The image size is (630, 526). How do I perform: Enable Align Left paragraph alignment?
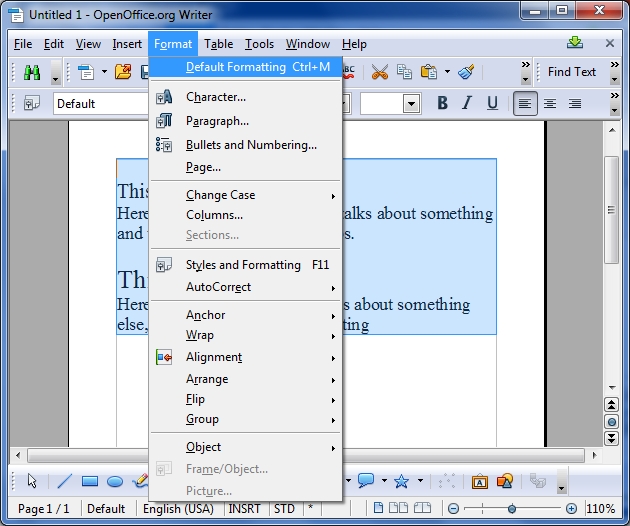click(525, 104)
